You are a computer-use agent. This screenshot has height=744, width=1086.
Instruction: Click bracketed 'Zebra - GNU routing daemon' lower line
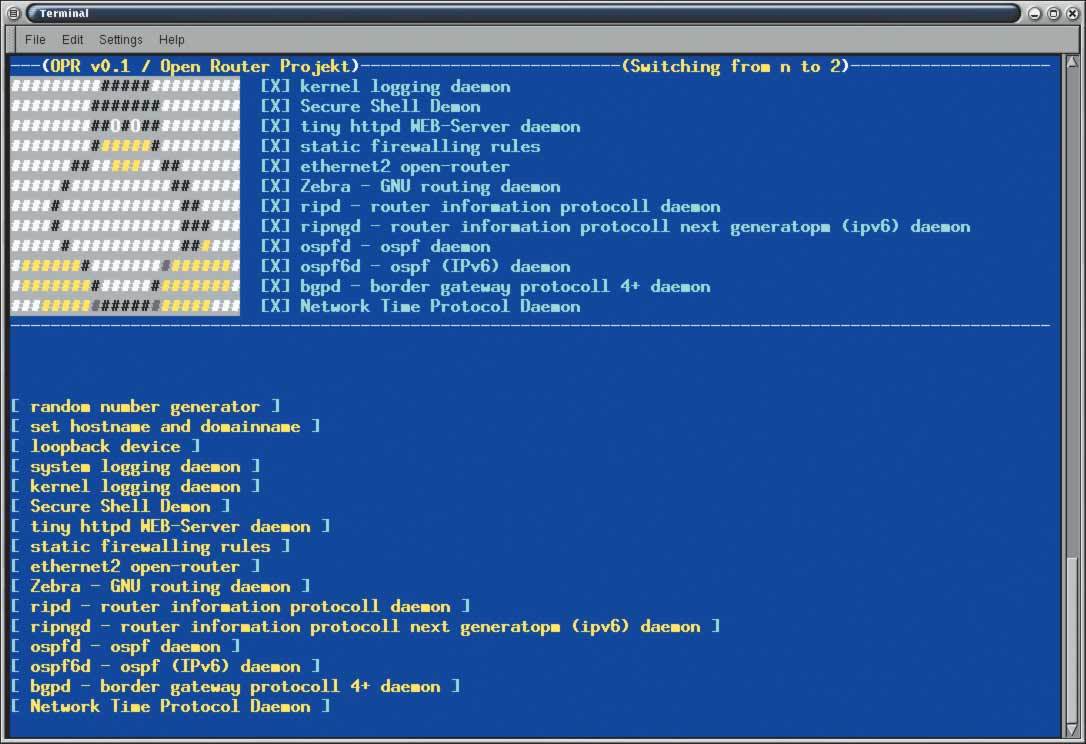coord(161,587)
